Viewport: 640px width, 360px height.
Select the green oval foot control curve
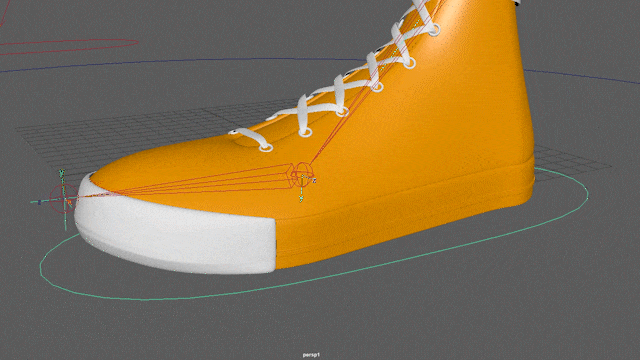(314, 238)
